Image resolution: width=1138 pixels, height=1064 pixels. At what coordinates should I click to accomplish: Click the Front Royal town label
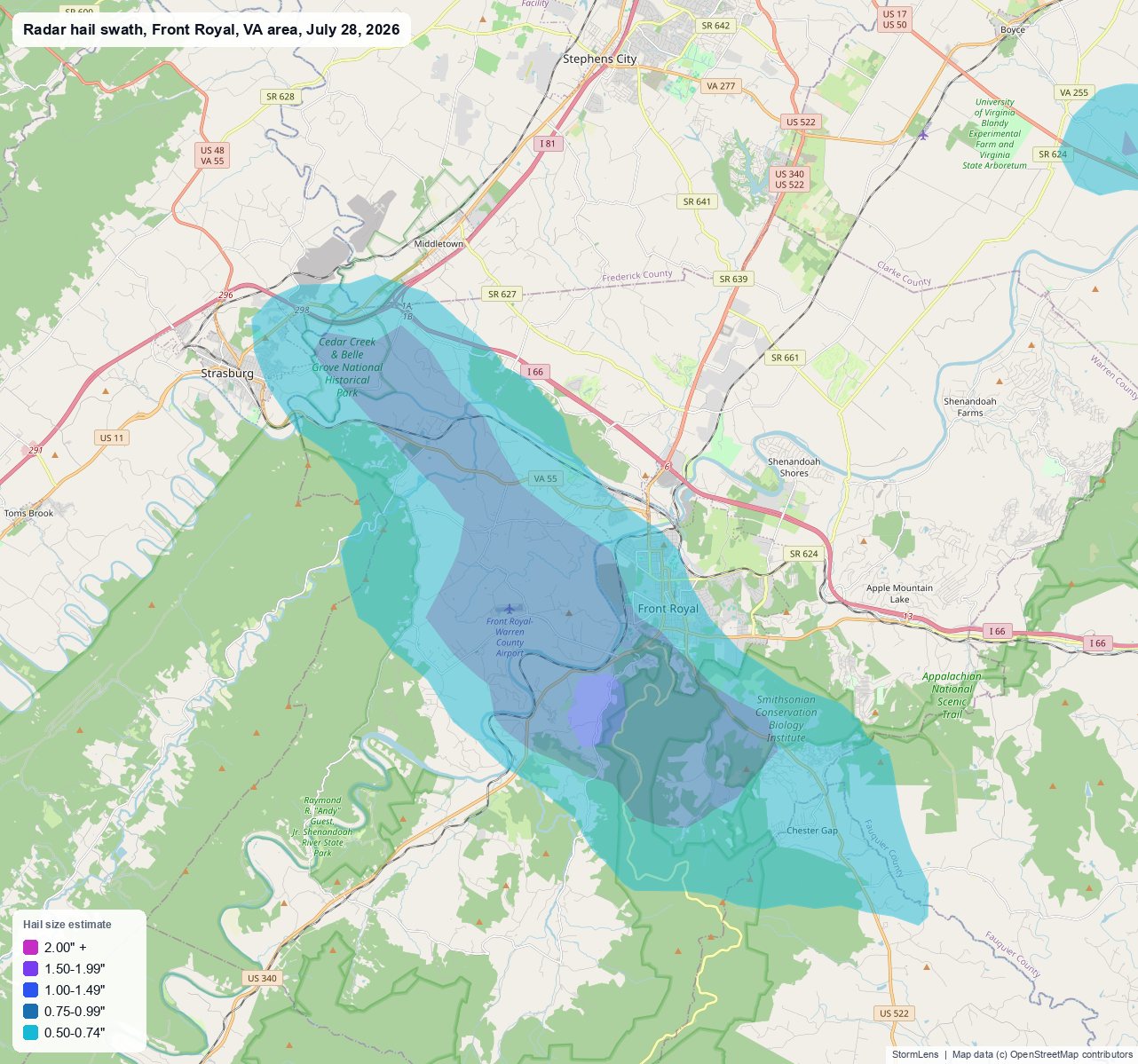pos(668,609)
